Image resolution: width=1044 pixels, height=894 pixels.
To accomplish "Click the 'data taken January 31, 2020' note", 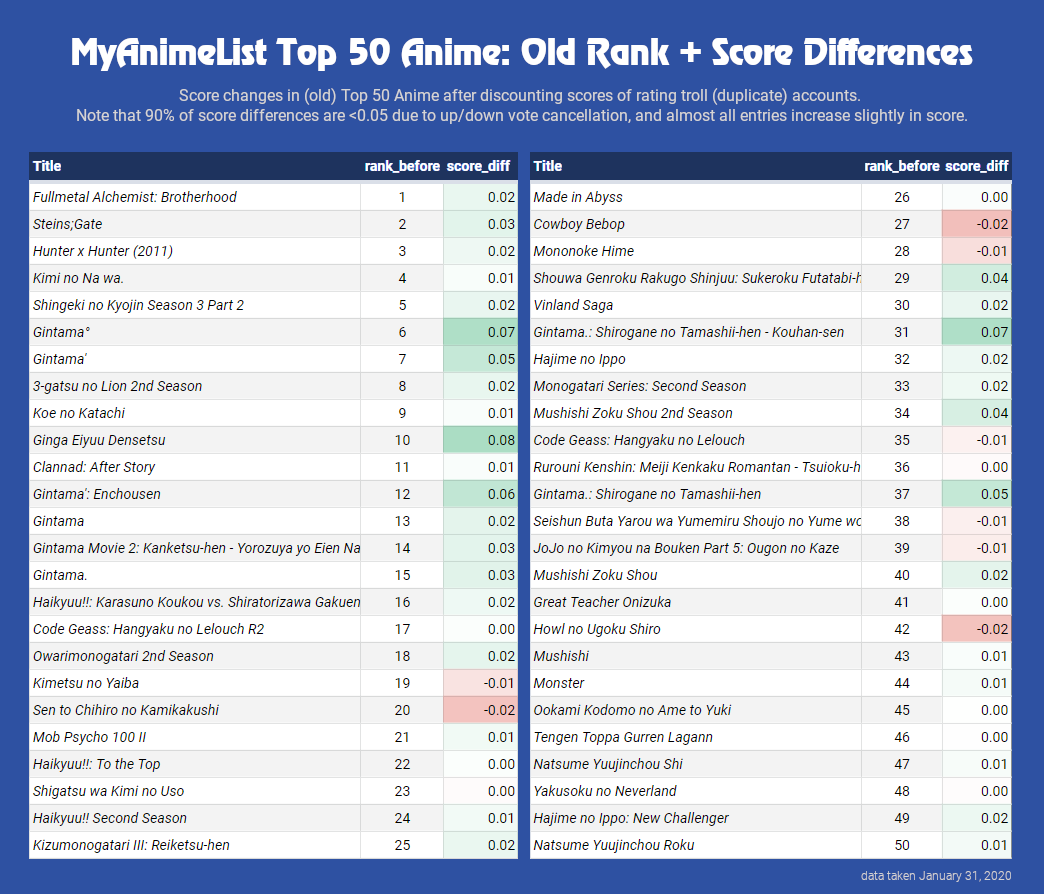I will [935, 875].
